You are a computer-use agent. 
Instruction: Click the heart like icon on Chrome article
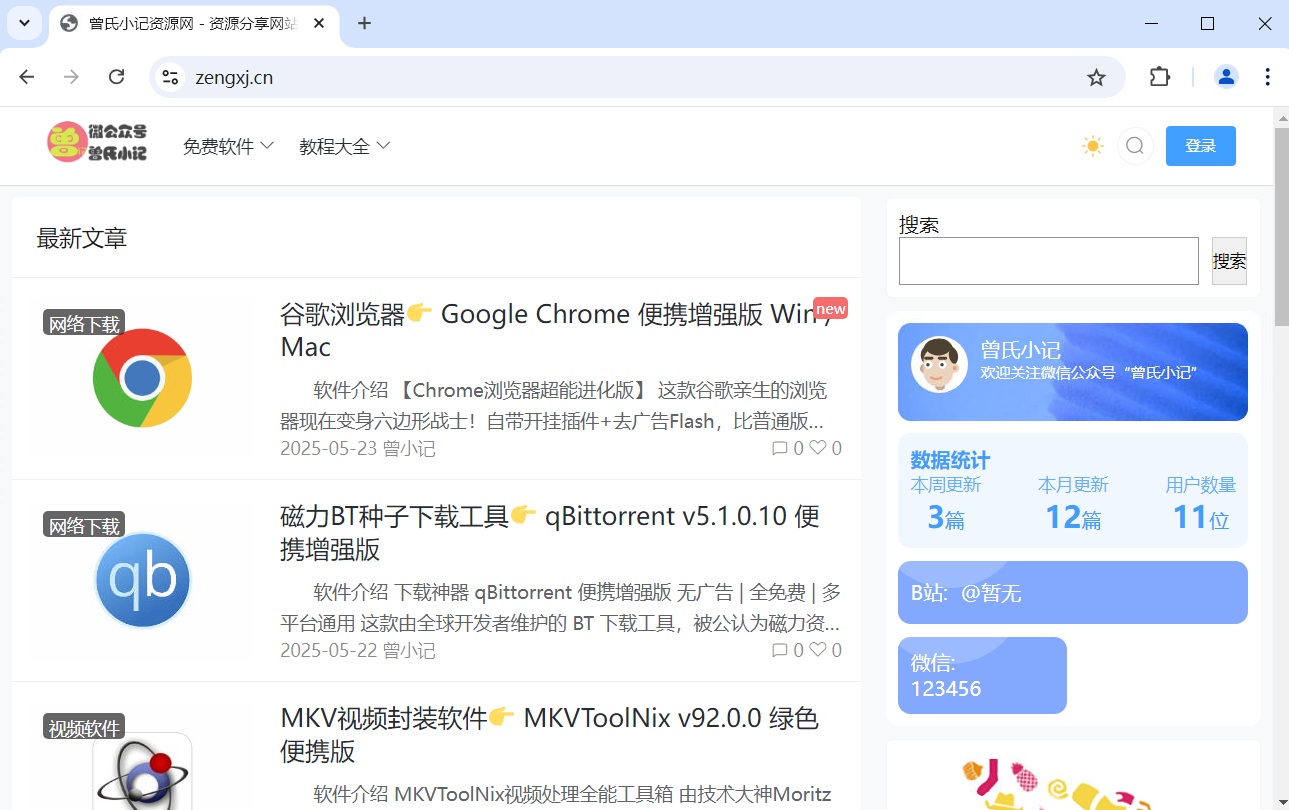click(818, 448)
